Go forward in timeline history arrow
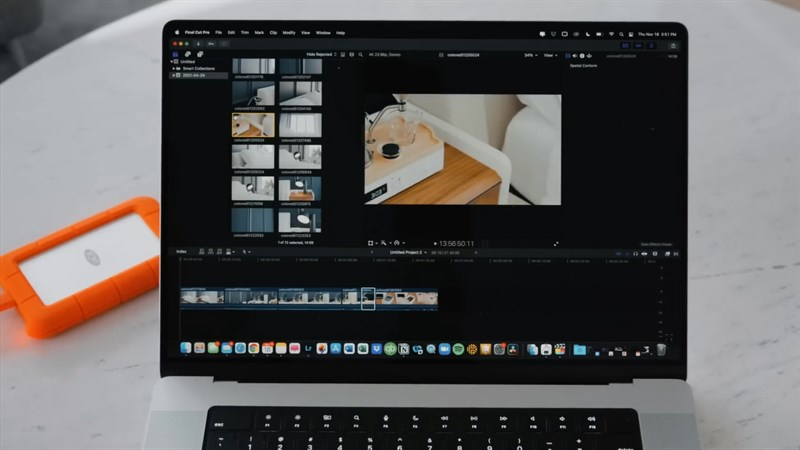The height and width of the screenshot is (450, 800). click(476, 253)
